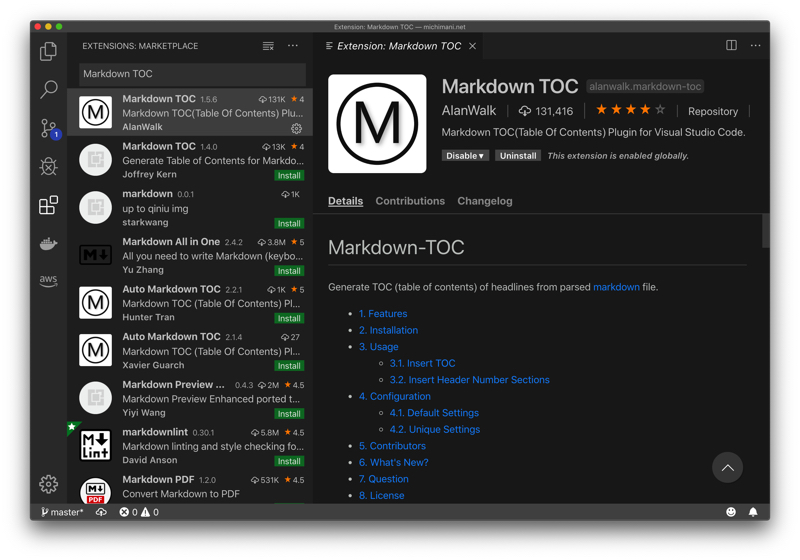This screenshot has height=560, width=800.
Task: Open the AWS explorer icon
Action: coord(48,281)
